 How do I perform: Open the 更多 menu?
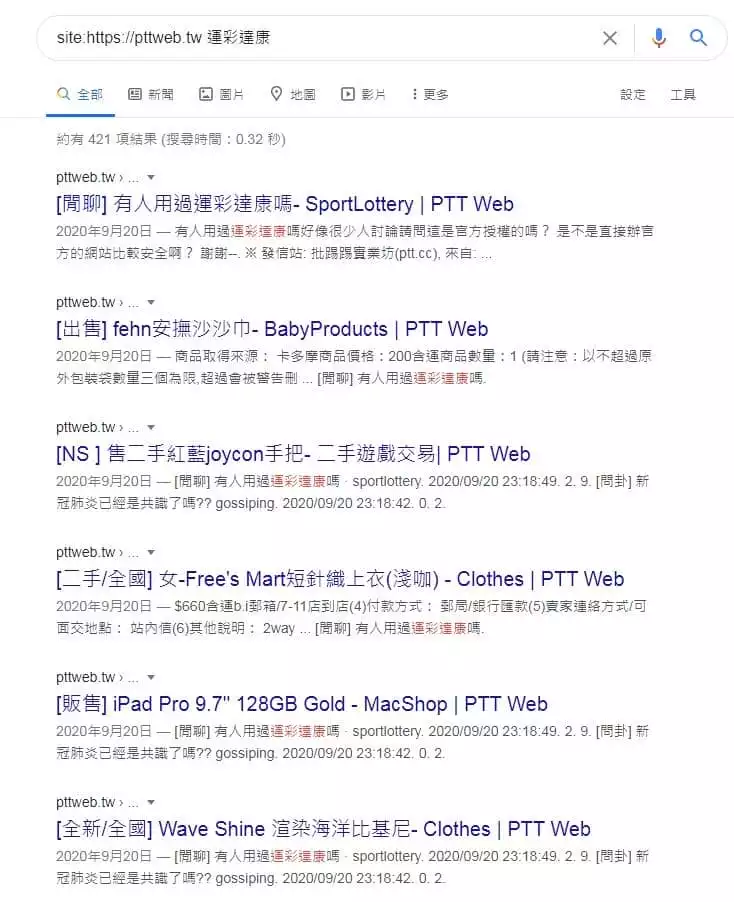[x=430, y=94]
